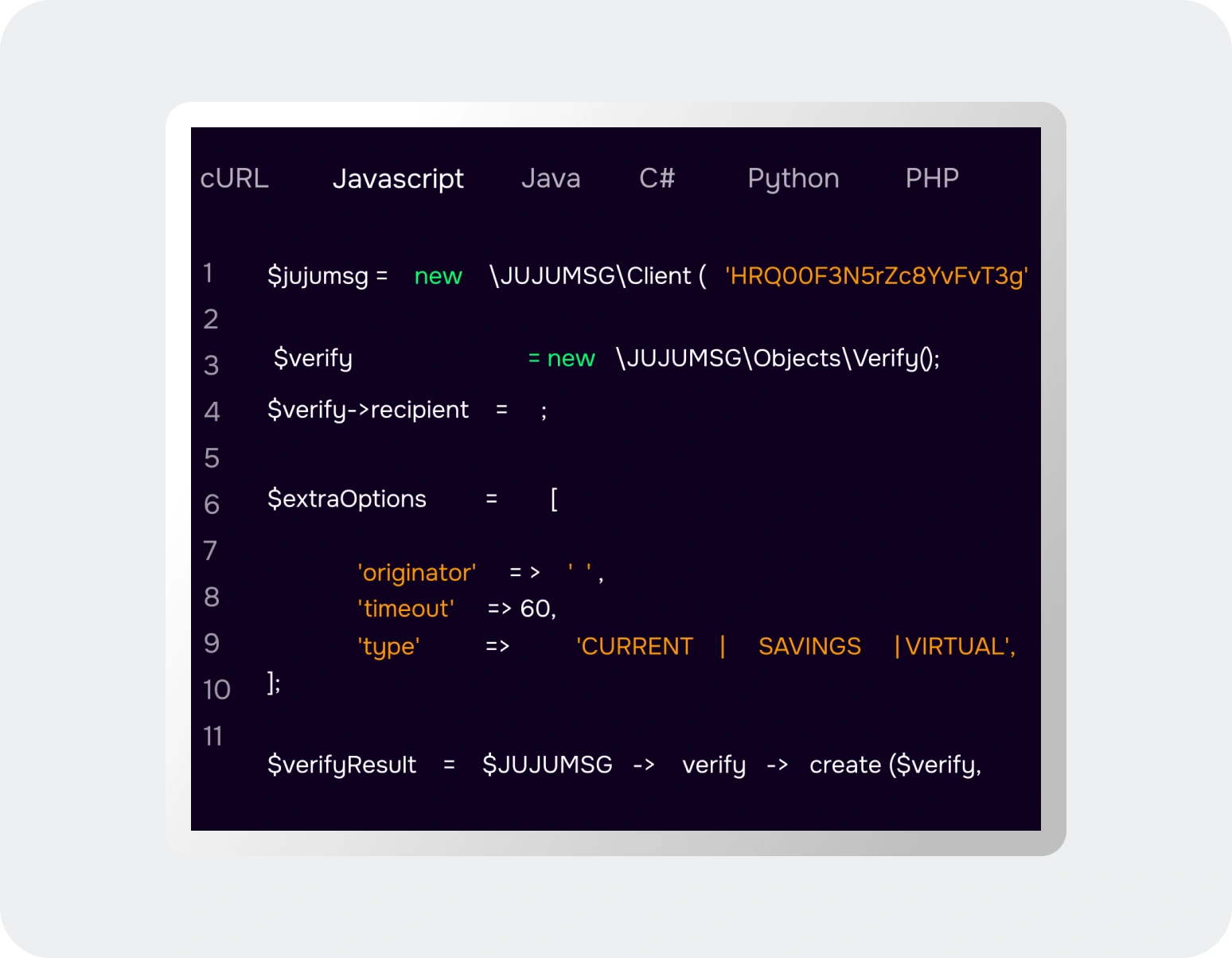Click line number 1 in the gutter

coord(209,273)
